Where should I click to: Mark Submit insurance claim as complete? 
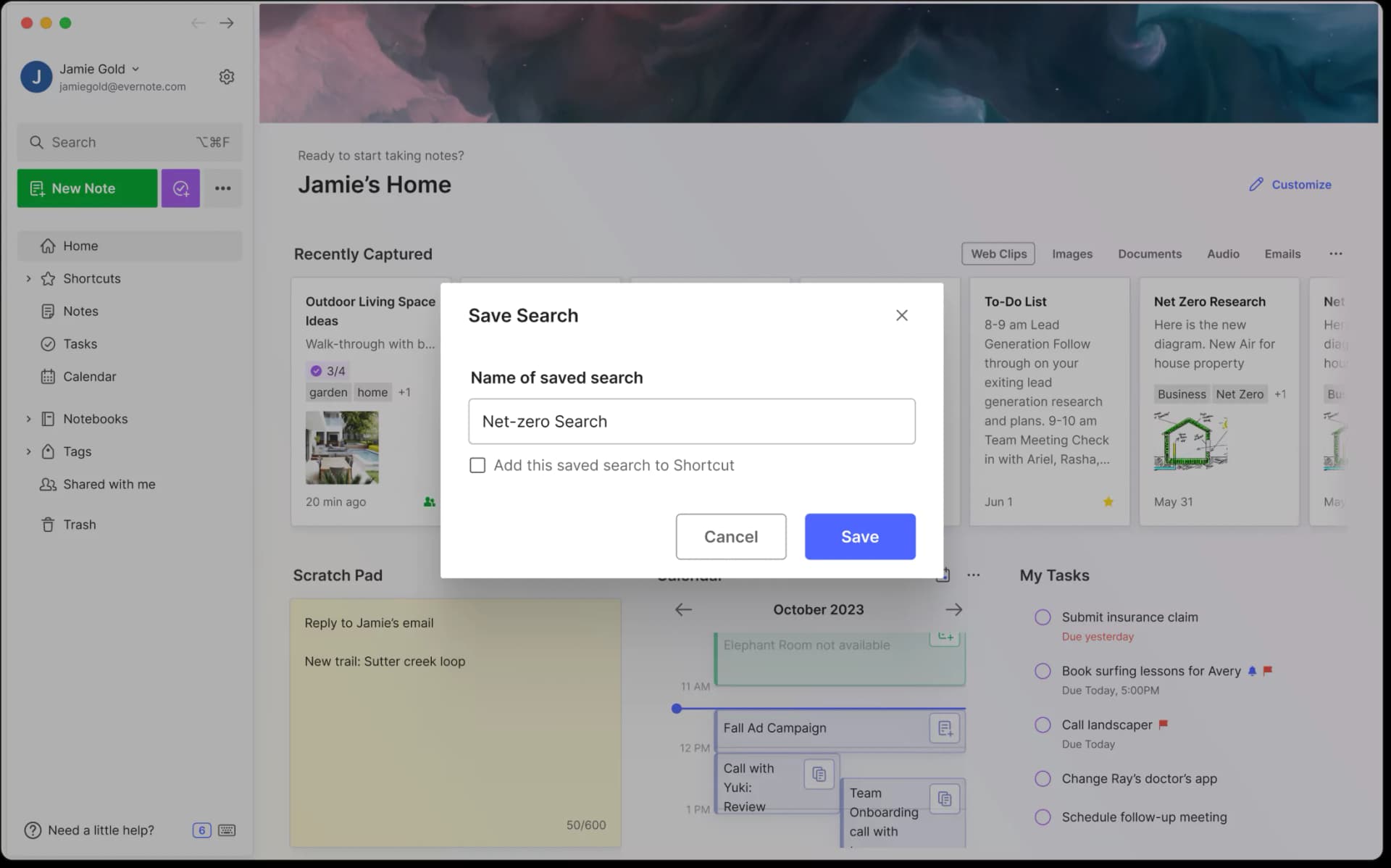click(x=1043, y=617)
